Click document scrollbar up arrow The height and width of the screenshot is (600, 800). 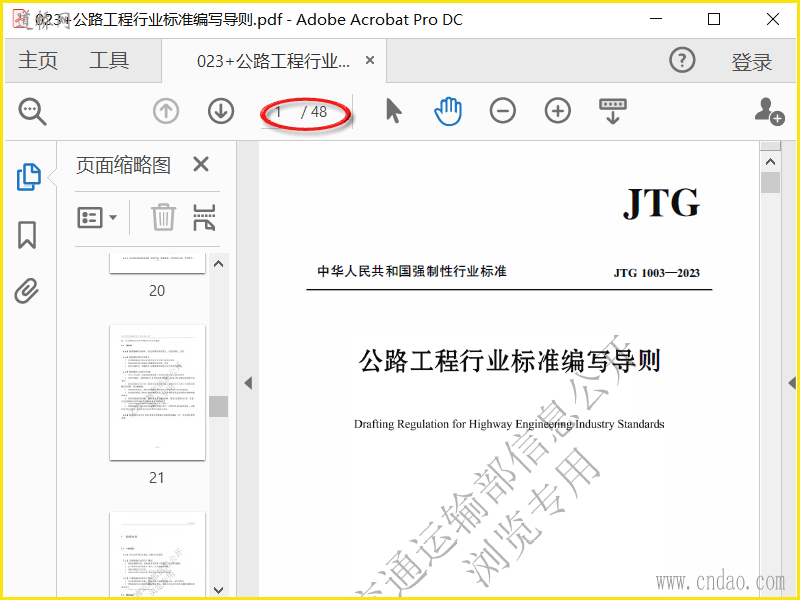770,162
